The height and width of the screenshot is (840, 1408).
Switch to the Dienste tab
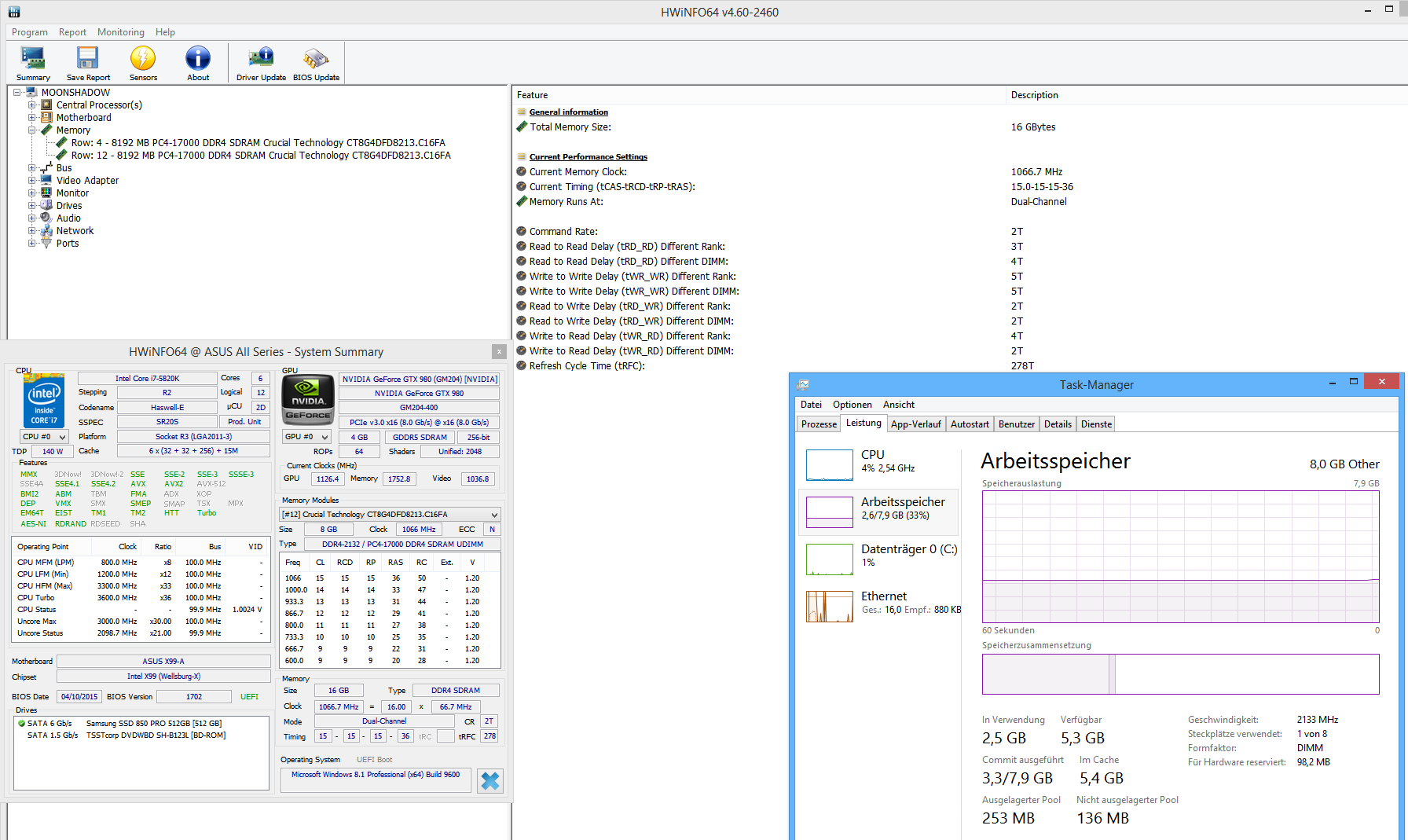[1096, 424]
